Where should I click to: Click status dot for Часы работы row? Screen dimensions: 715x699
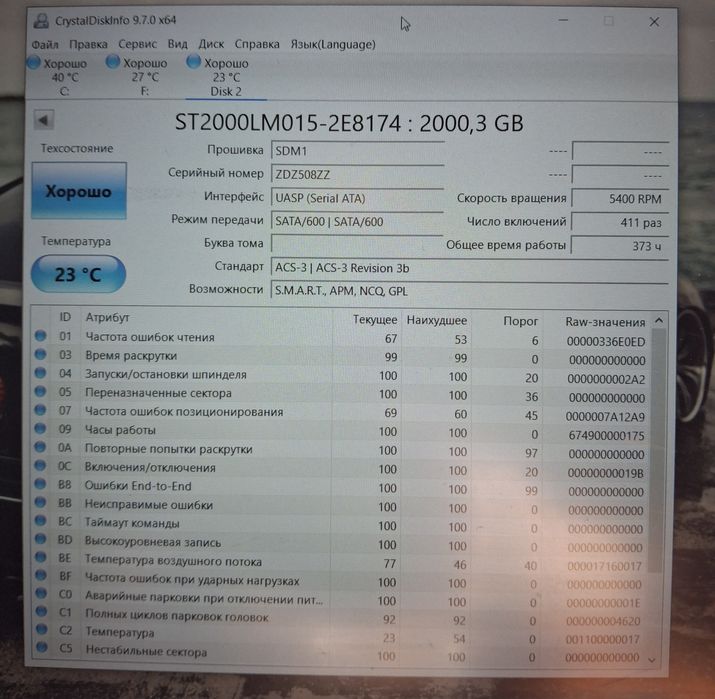tap(41, 429)
